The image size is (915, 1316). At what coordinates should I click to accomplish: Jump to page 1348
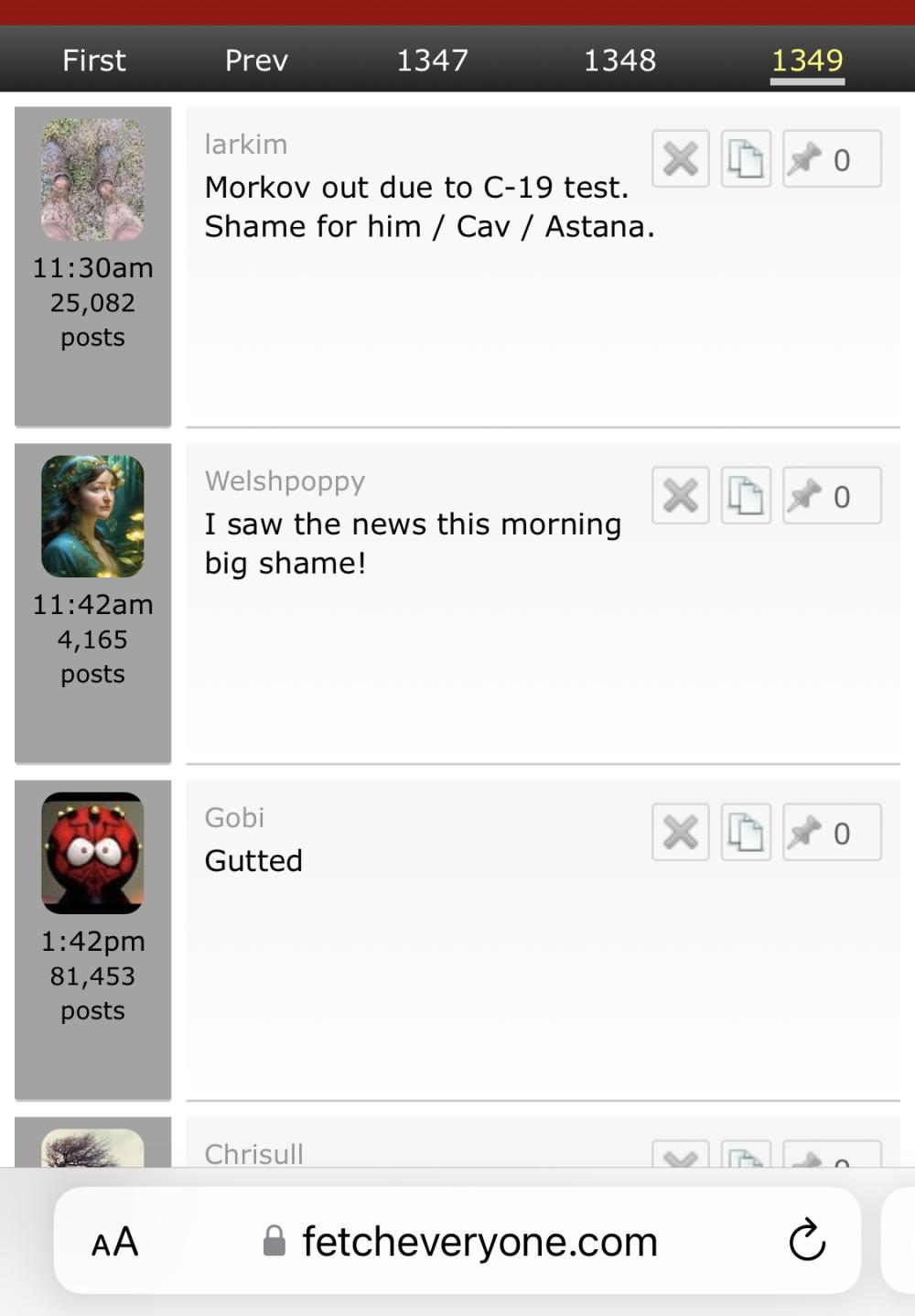pyautogui.click(x=619, y=60)
